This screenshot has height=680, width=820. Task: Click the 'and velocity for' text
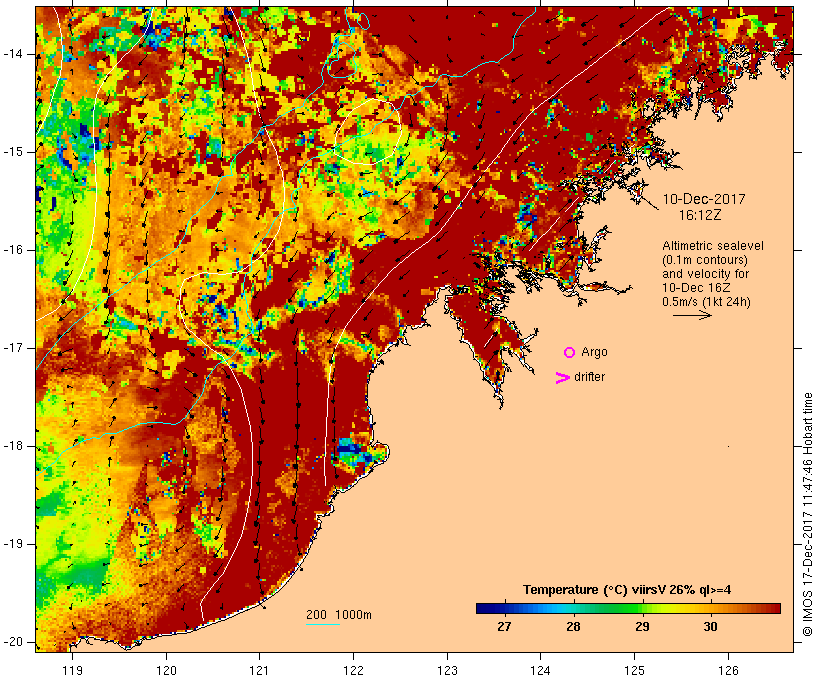click(x=705, y=274)
